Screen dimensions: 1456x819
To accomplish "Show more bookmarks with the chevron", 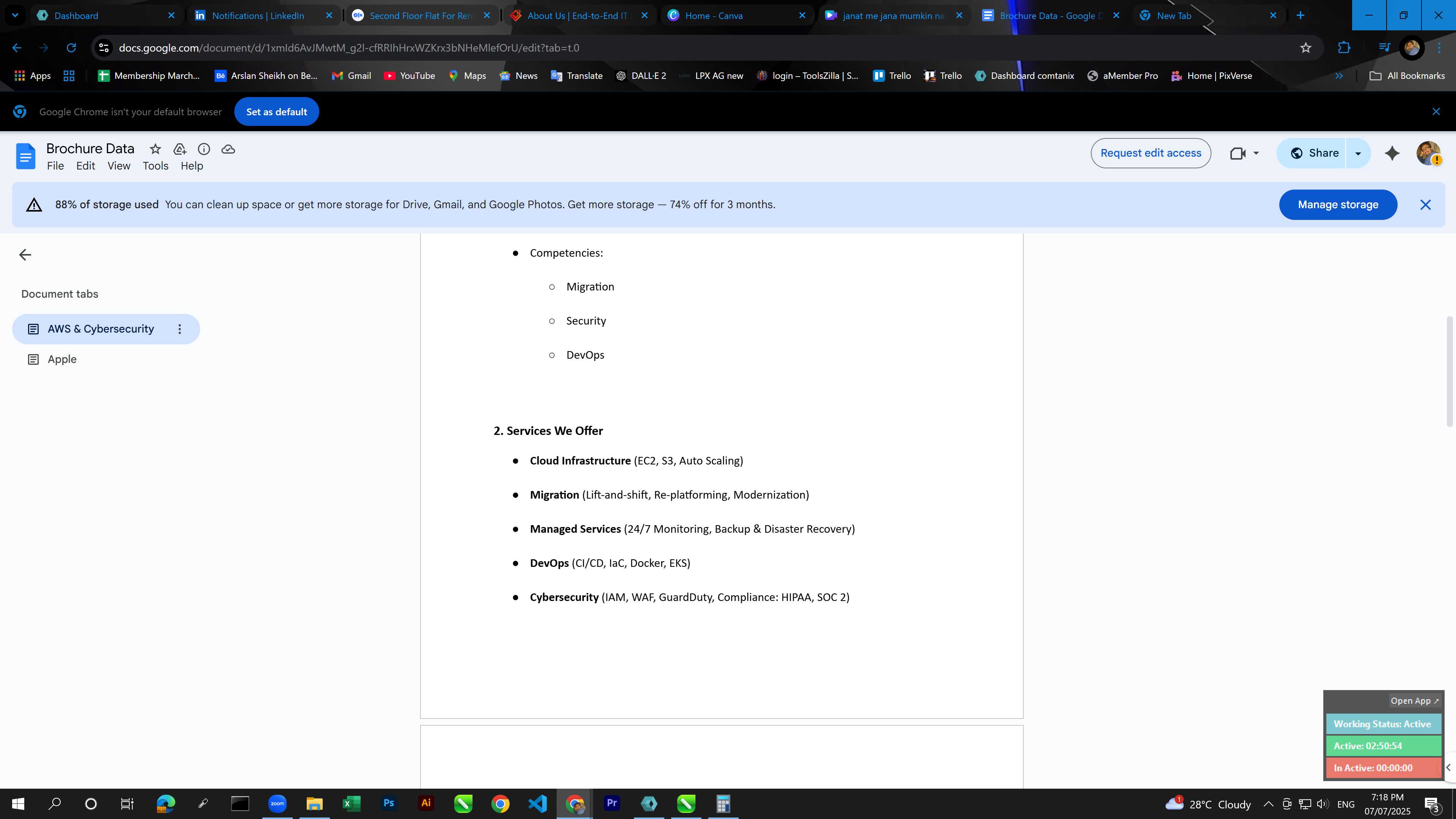I will pos(1339,76).
